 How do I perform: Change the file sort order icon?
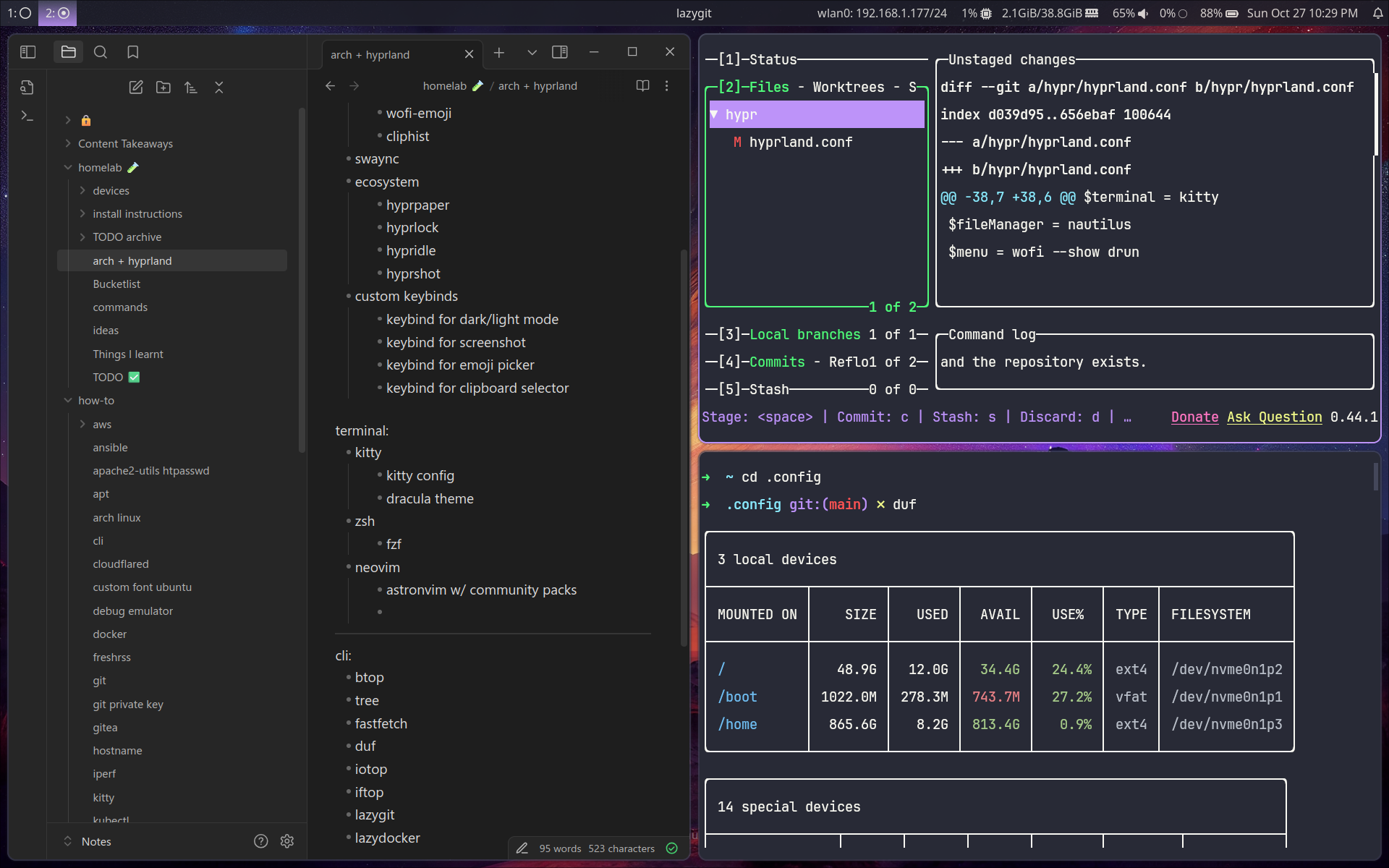191,88
